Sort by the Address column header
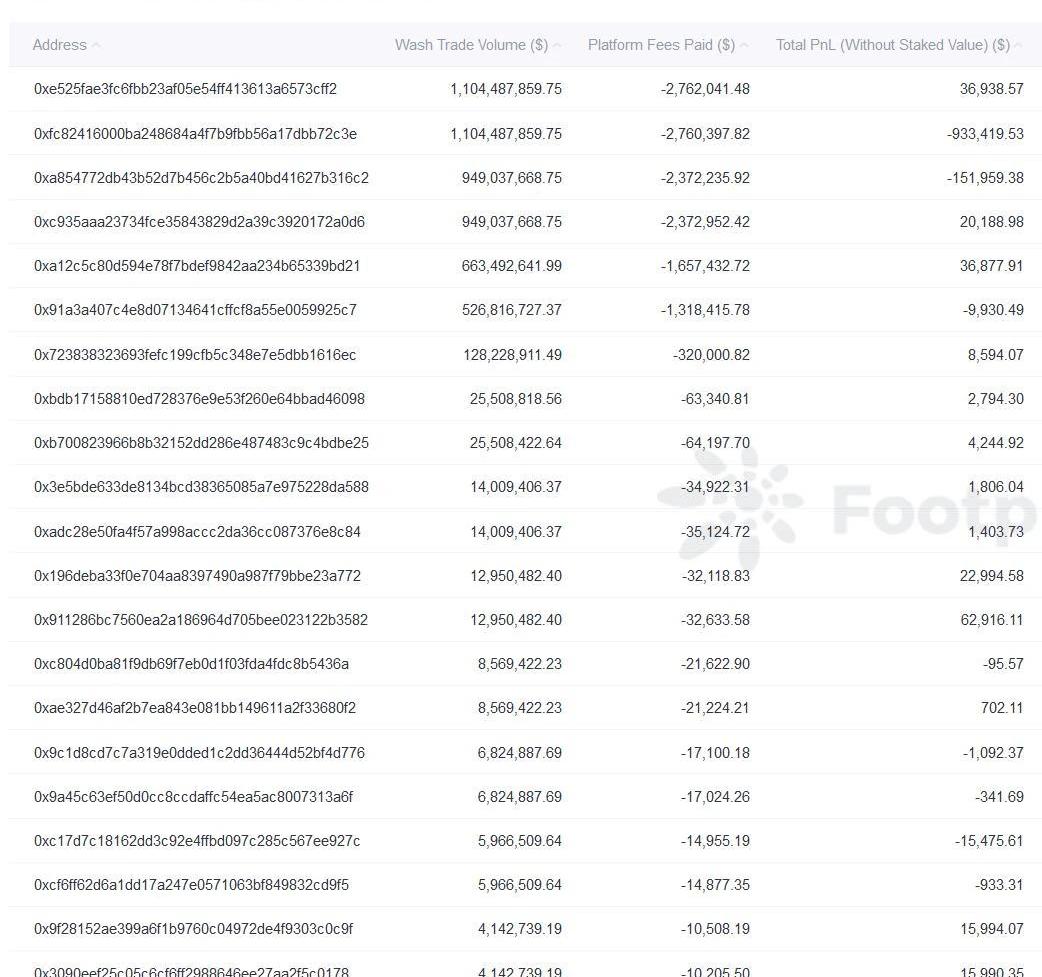Screen dimensions: 1042x977 pos(59,45)
